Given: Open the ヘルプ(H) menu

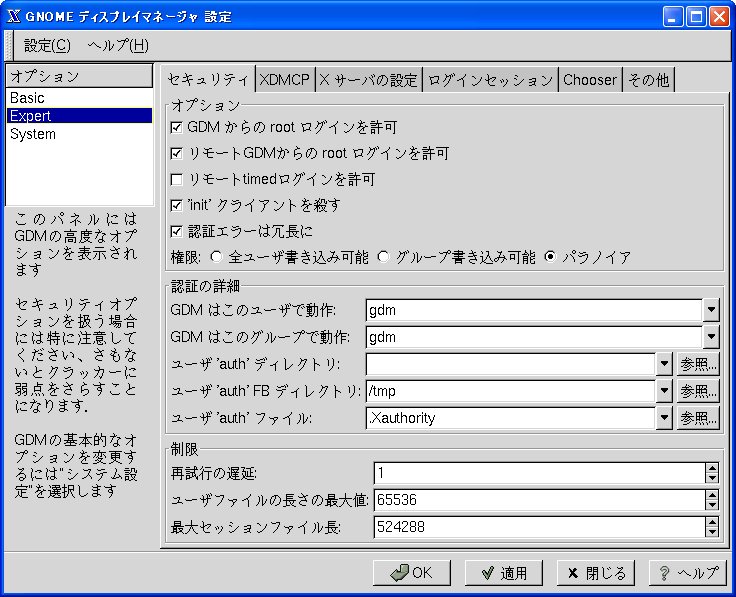Looking at the screenshot, I should pos(118,46).
